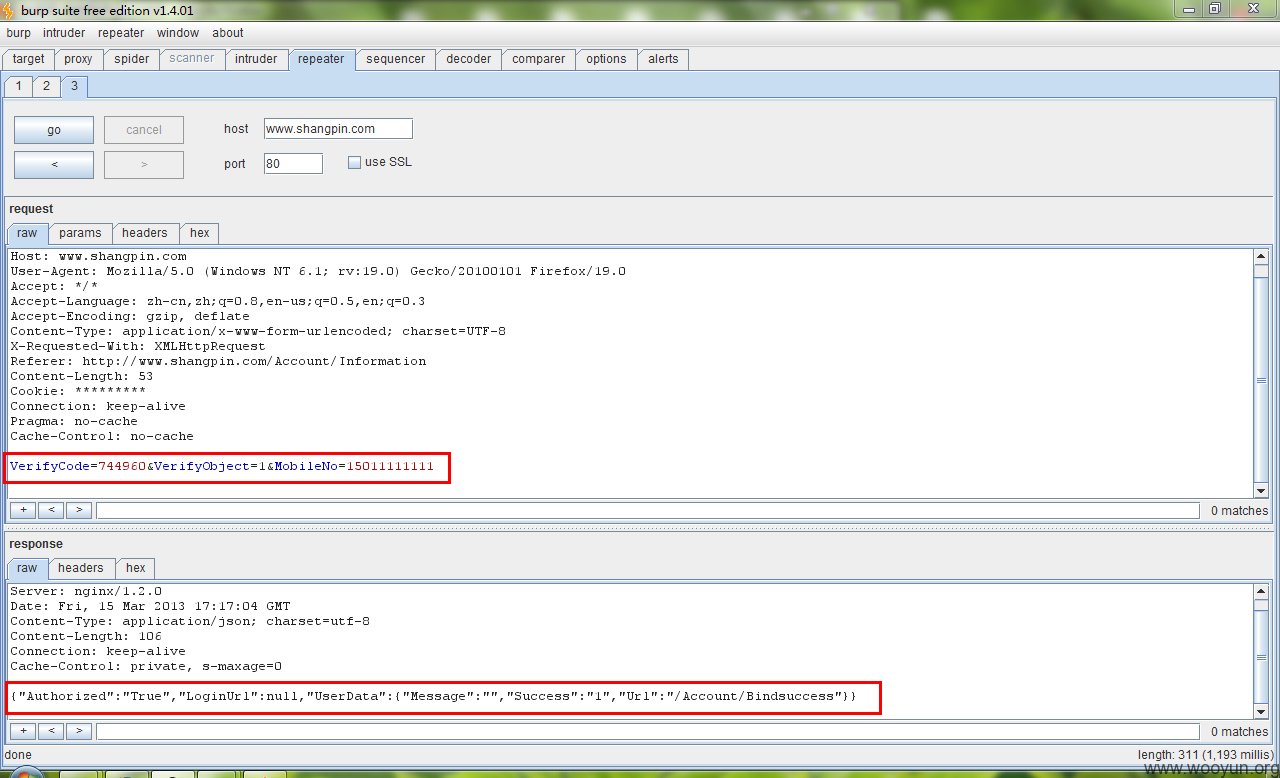Click the User-Agent header line
Viewport: 1280px width, 778px height.
(318, 271)
